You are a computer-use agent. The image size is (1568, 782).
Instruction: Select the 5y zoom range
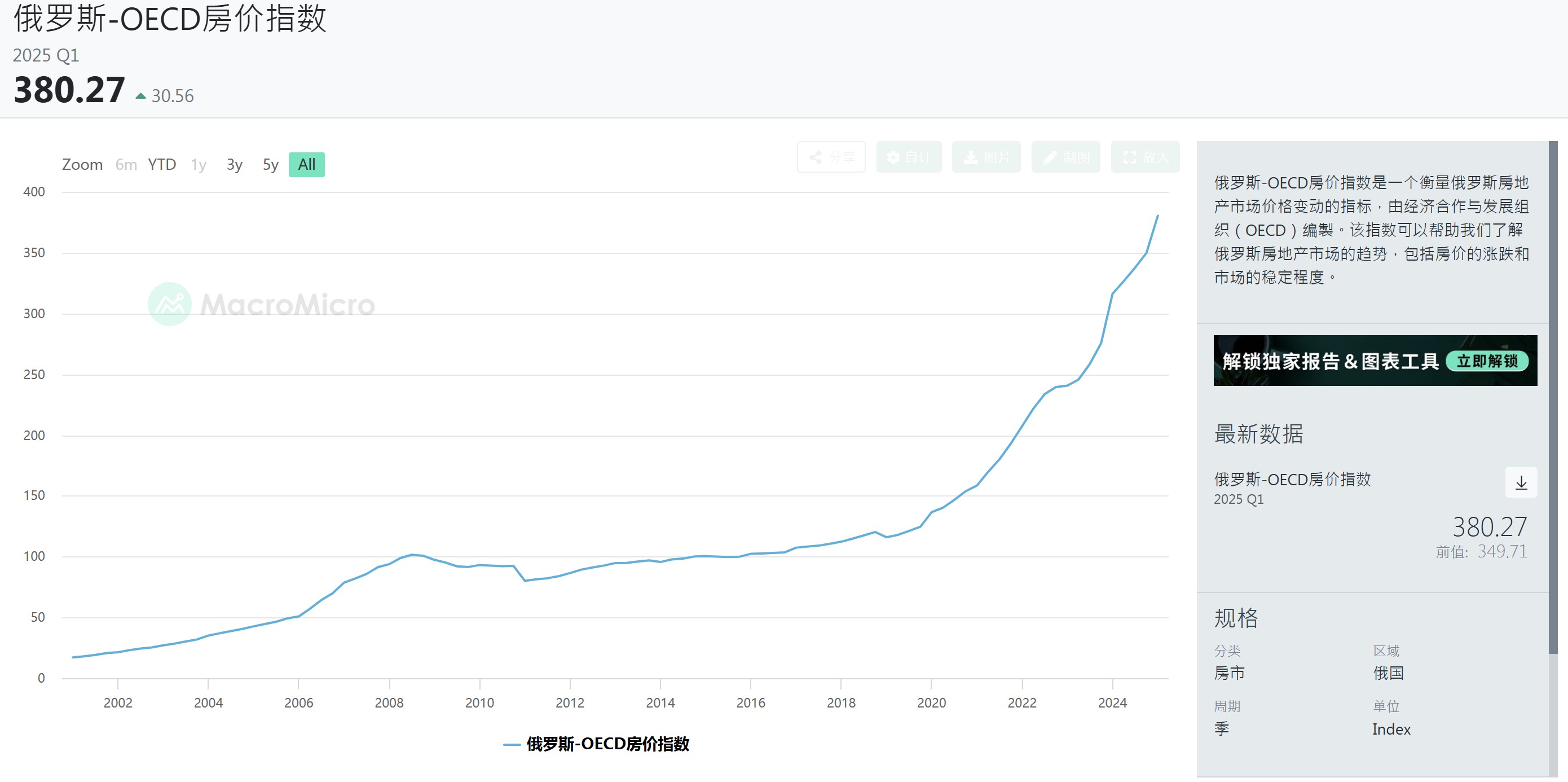click(x=270, y=164)
